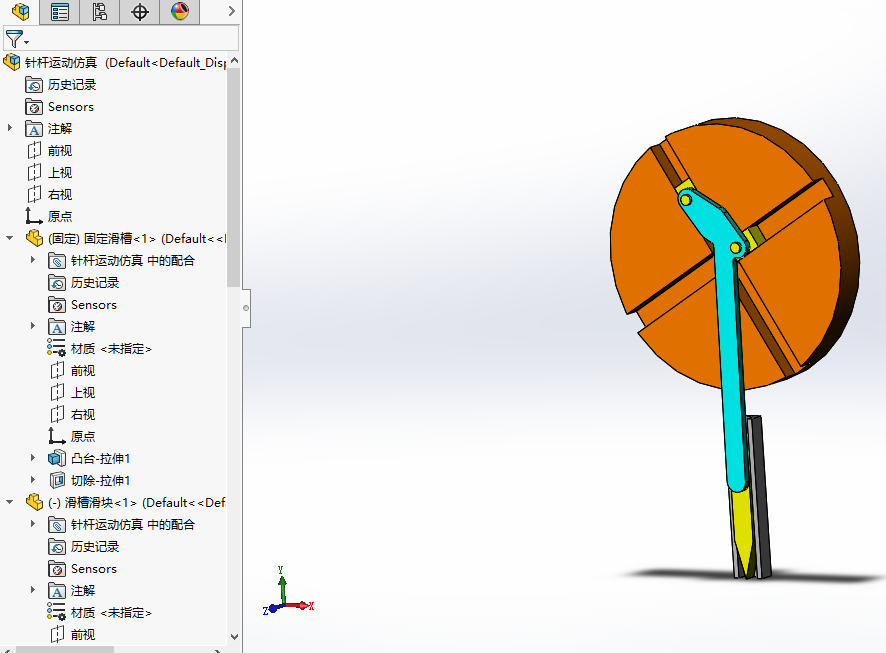Click the panel collapse handle on splitter
The width and height of the screenshot is (886, 653).
coord(246,308)
